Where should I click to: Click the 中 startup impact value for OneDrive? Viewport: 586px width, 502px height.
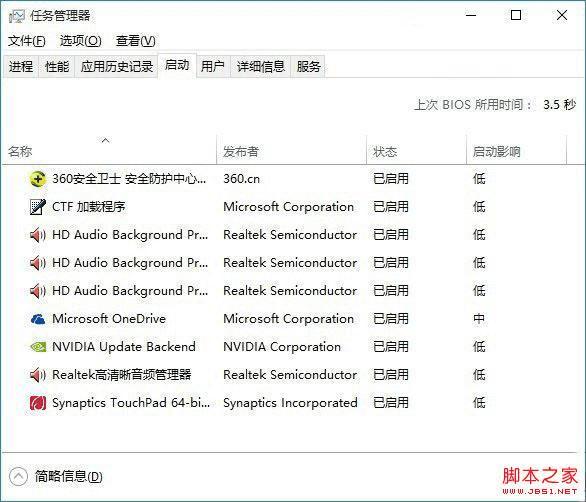(x=479, y=319)
